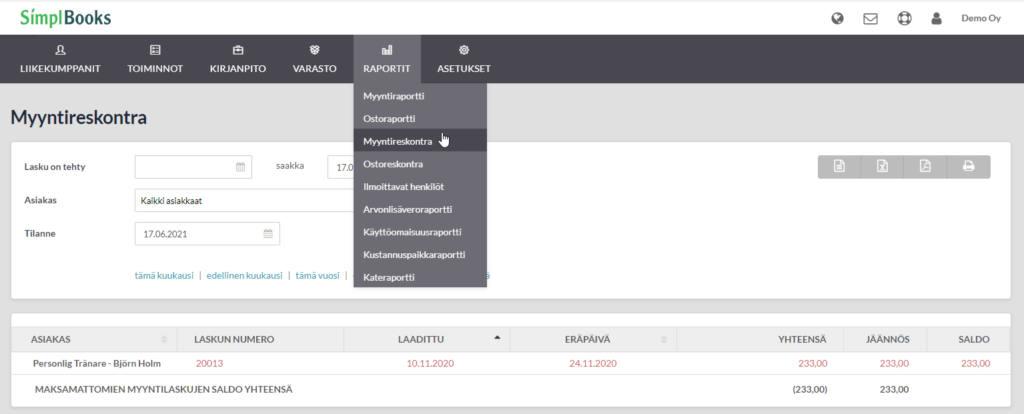Open the user profile icon
The image size is (1024, 414).
pyautogui.click(x=936, y=18)
